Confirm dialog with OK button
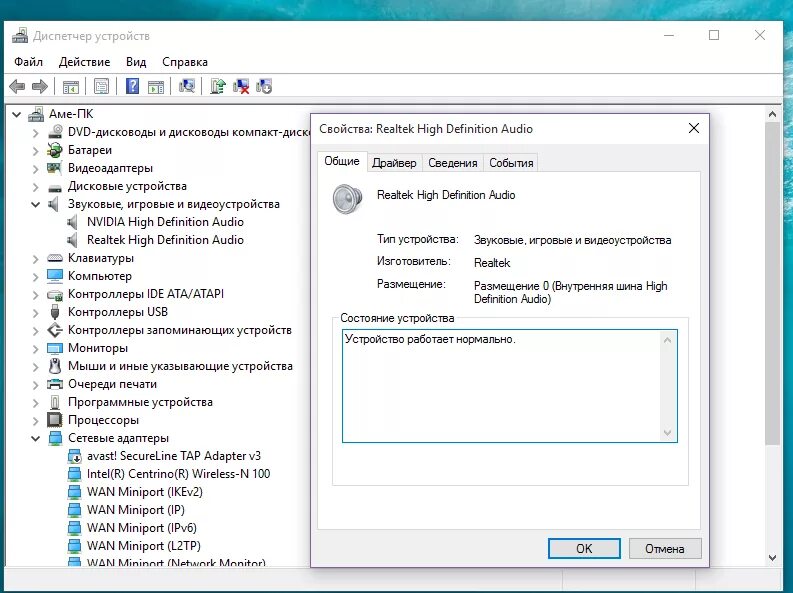This screenshot has height=593, width=793. coord(584,549)
